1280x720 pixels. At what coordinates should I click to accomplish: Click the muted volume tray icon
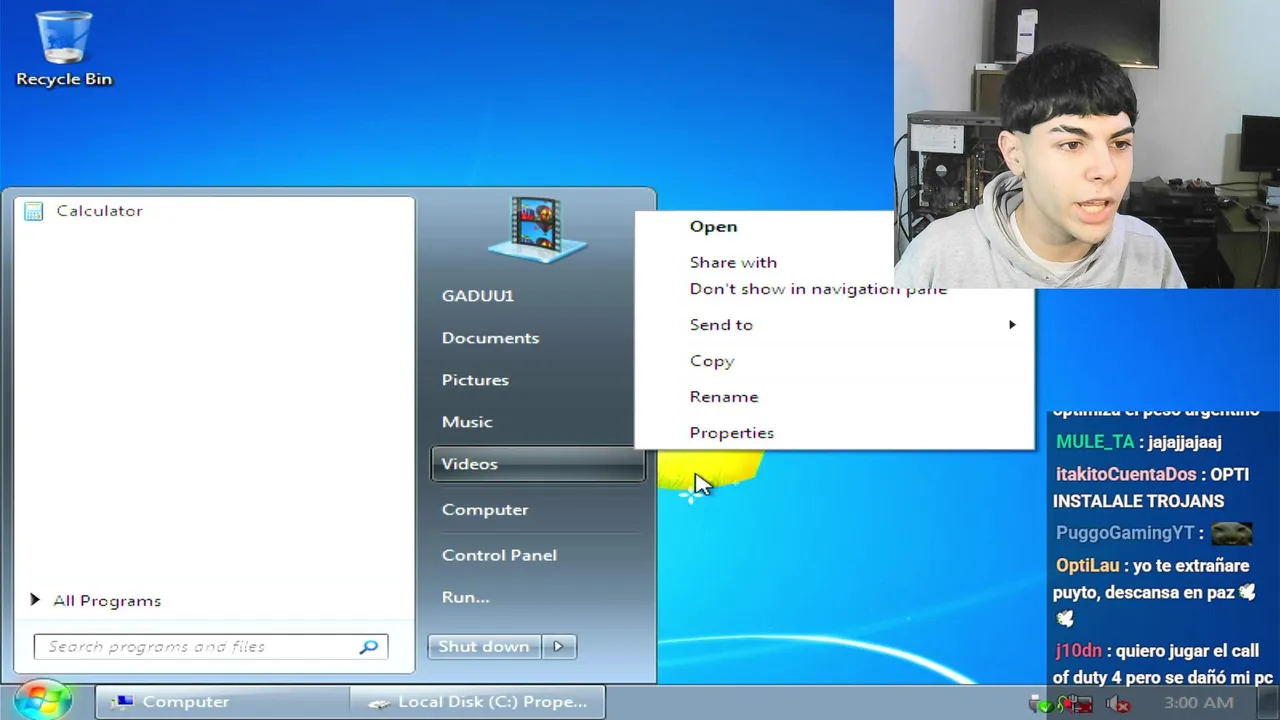tap(1118, 704)
